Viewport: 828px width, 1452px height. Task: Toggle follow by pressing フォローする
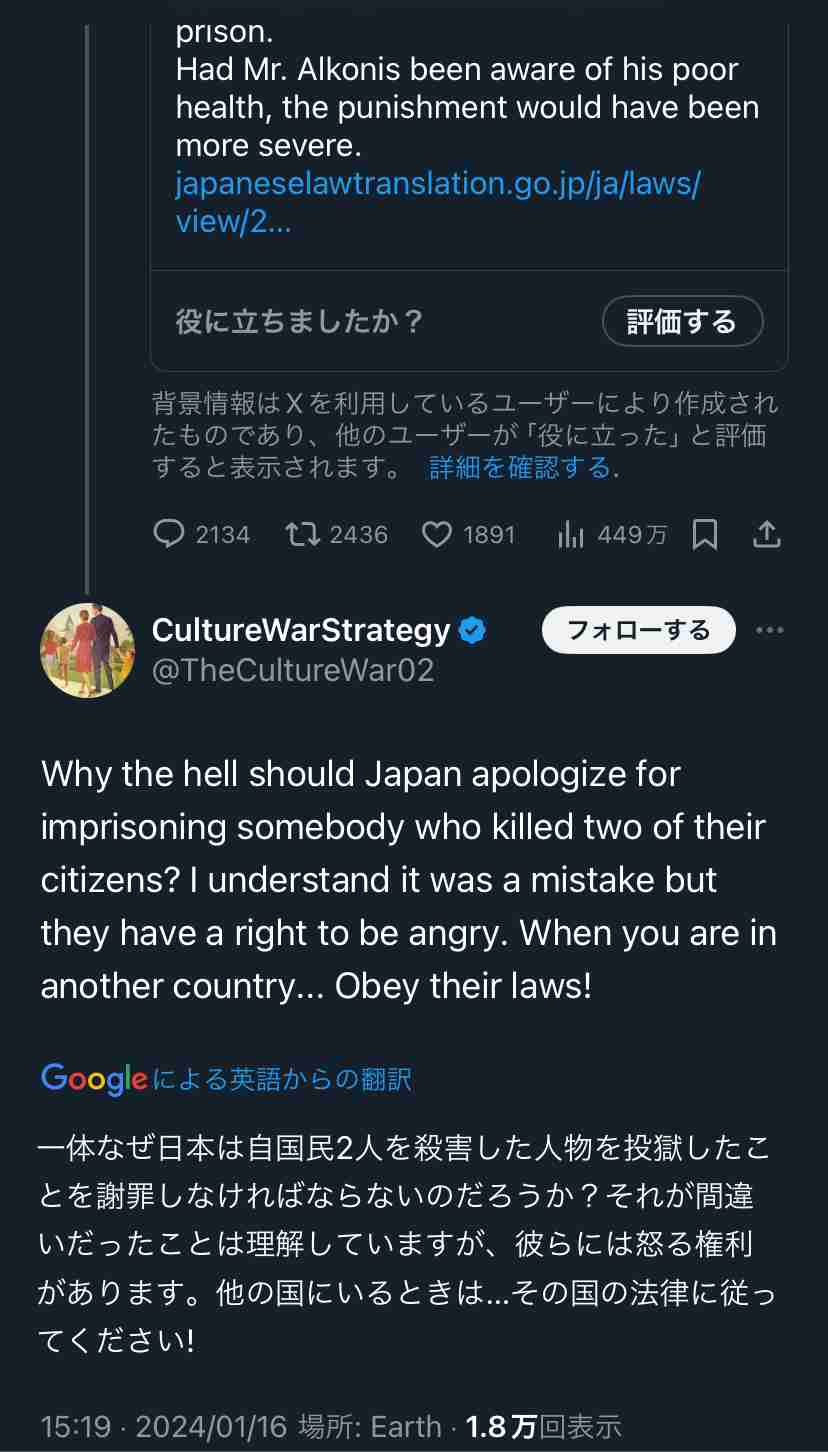[x=638, y=630]
